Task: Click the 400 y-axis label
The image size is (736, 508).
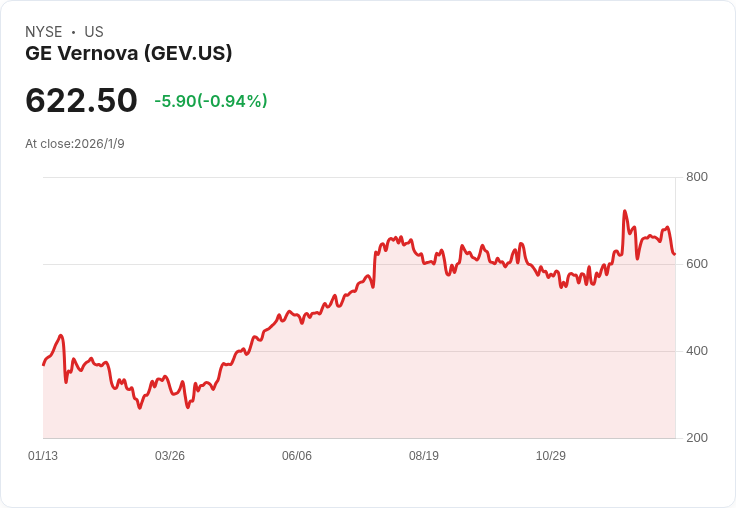Action: coord(697,351)
